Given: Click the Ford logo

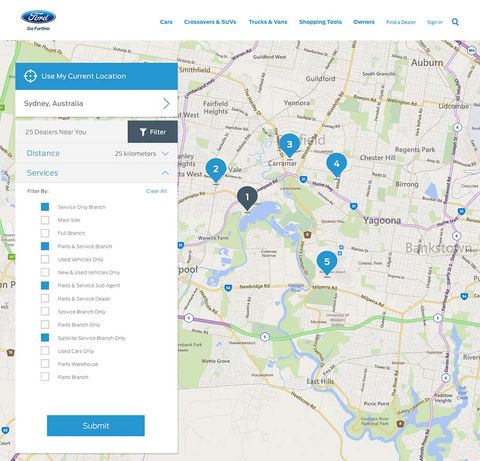Looking at the screenshot, I should 38,17.
